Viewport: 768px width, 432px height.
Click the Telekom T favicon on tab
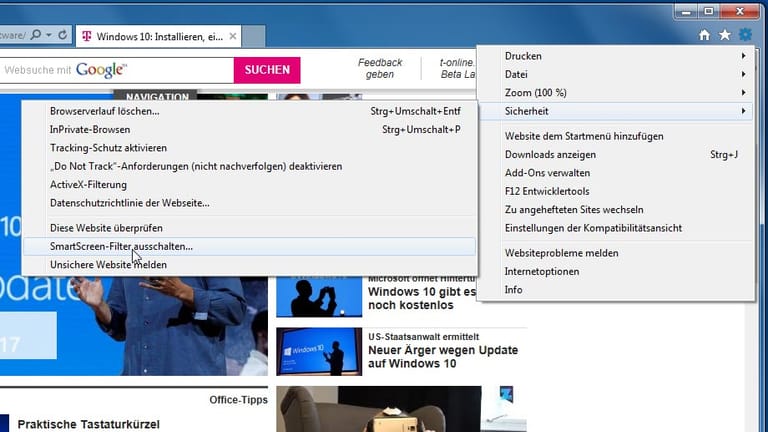87,36
